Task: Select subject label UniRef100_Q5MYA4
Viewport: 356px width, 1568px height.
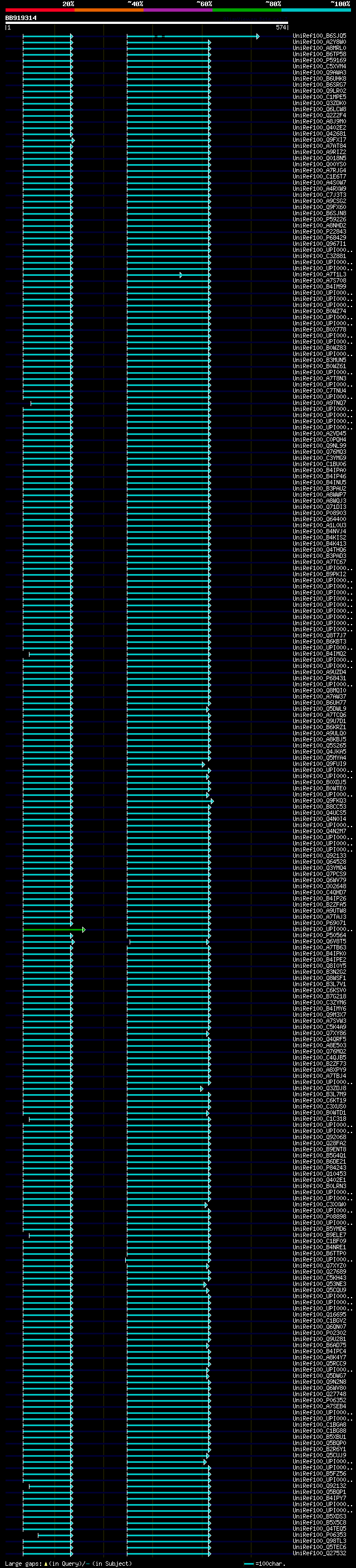Action: pyautogui.click(x=319, y=759)
